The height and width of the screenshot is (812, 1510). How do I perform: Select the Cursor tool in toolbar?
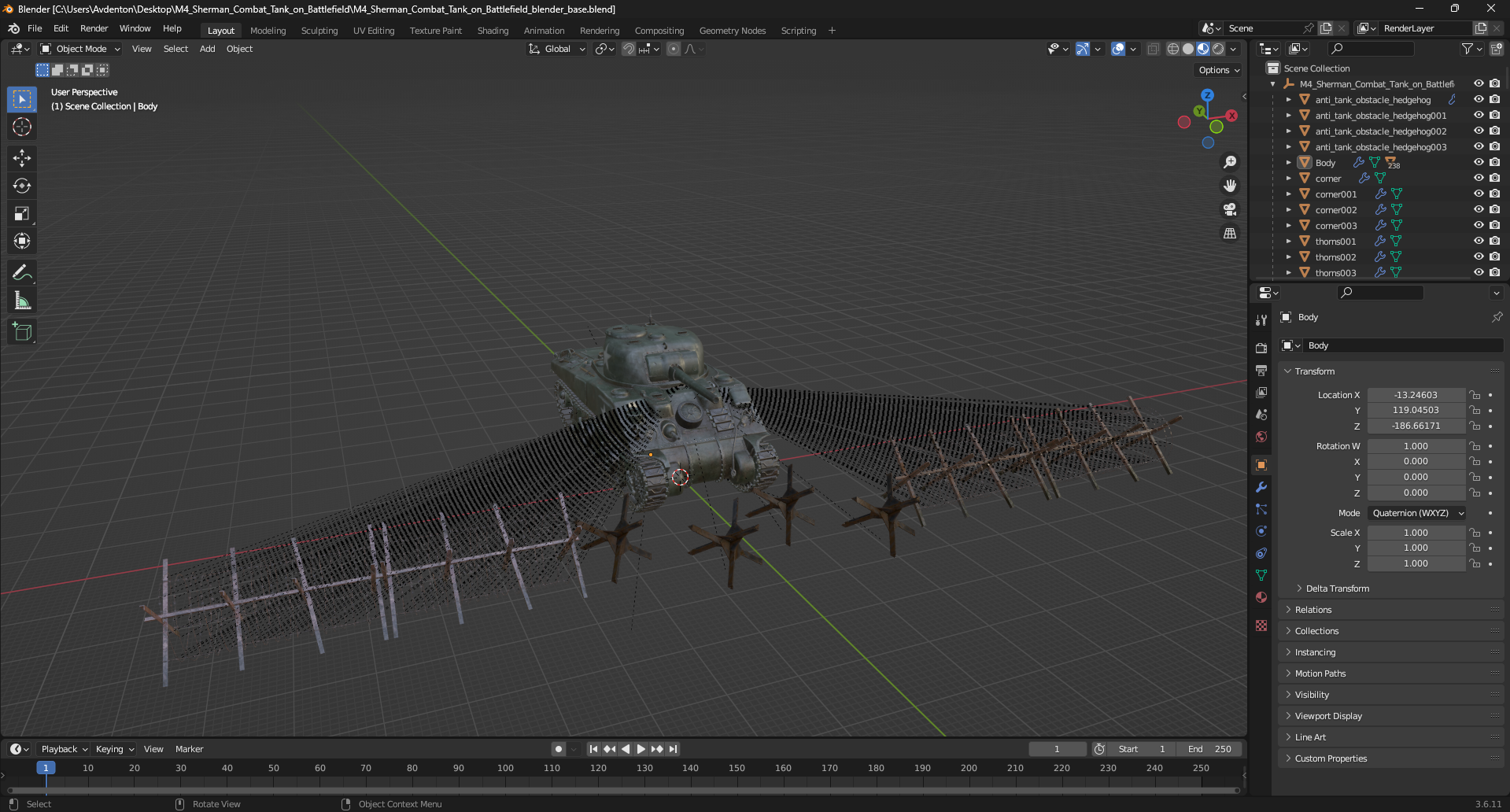(x=22, y=127)
